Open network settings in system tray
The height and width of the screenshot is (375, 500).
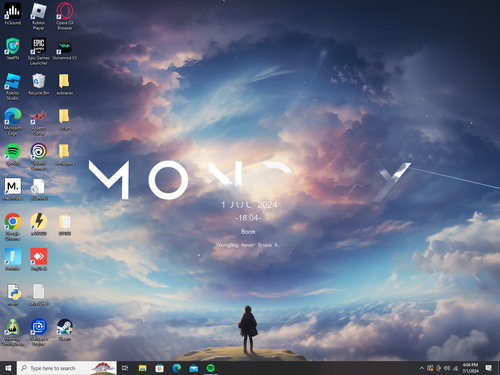click(x=455, y=368)
